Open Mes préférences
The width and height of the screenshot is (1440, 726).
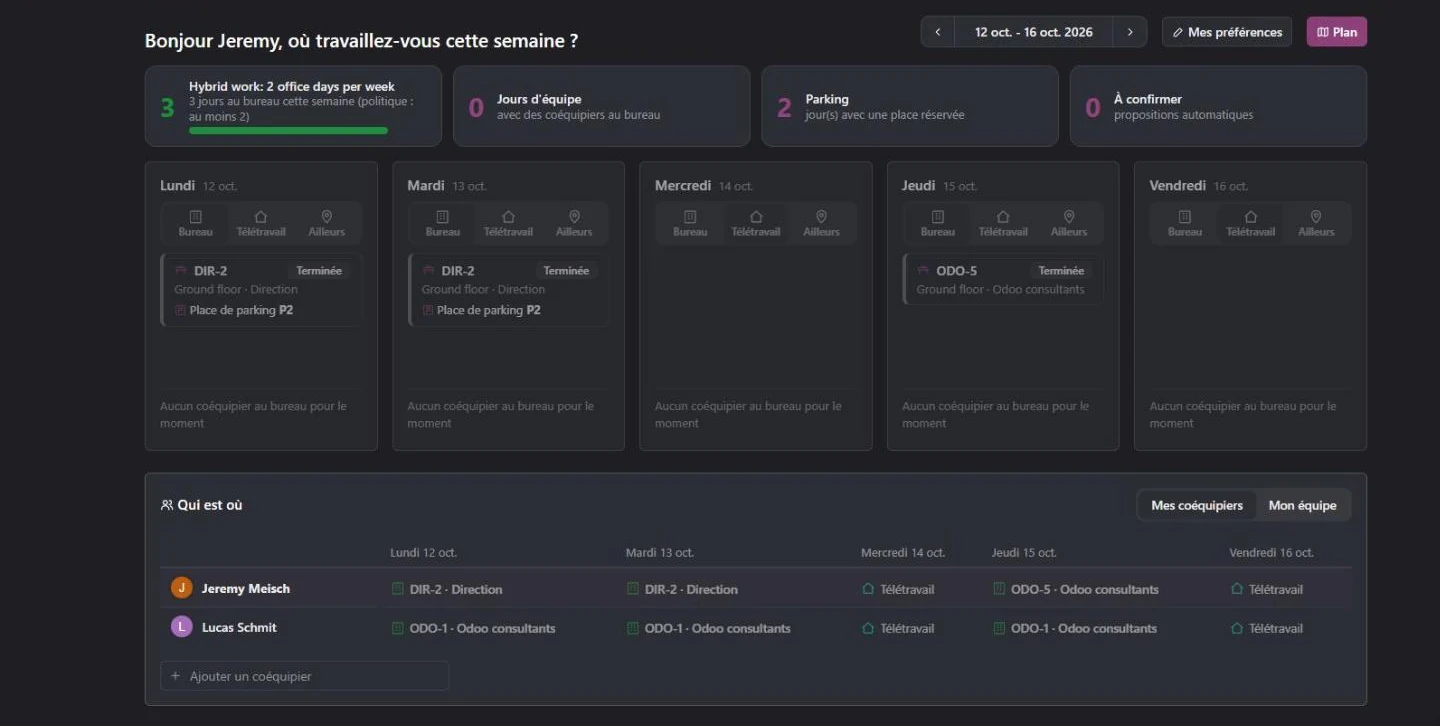pyautogui.click(x=1227, y=32)
